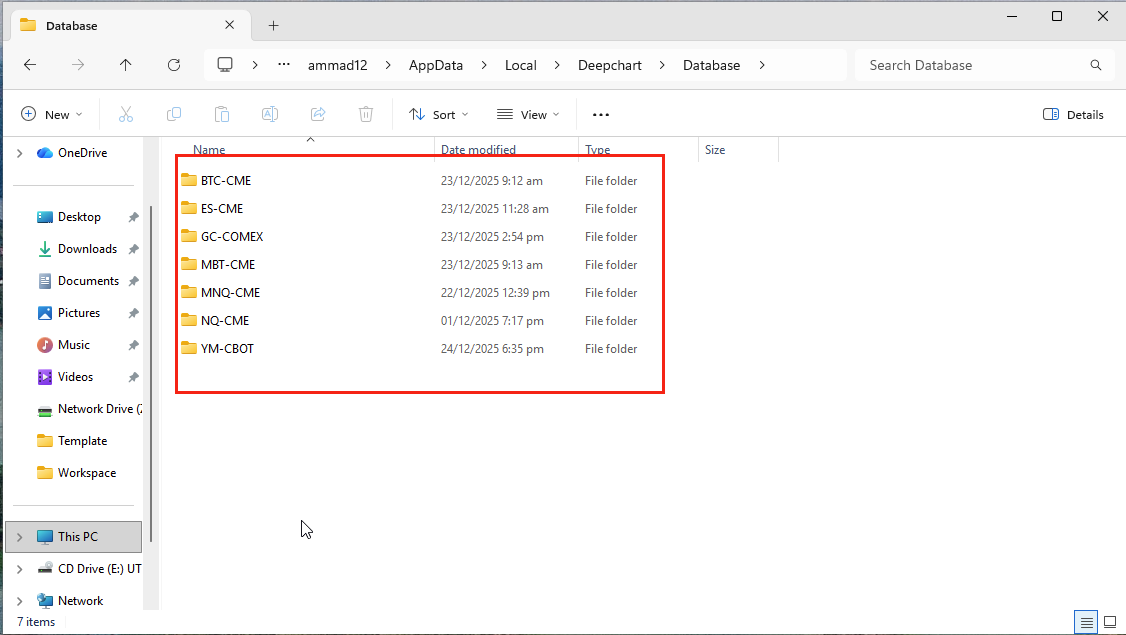The width and height of the screenshot is (1126, 635).
Task: Expand the This PC tree node
Action: (x=19, y=537)
